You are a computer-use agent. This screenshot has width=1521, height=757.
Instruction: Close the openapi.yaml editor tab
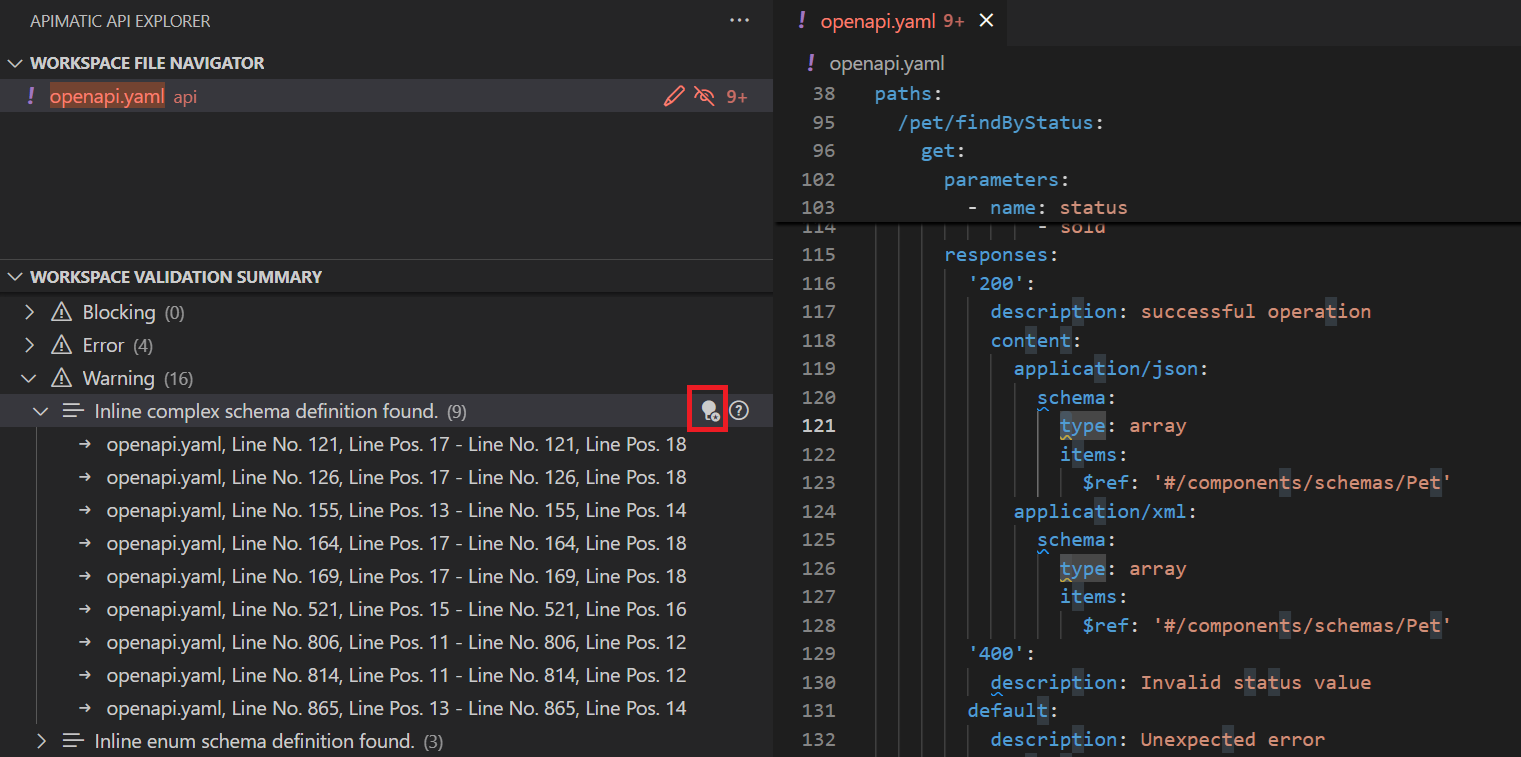pos(986,20)
